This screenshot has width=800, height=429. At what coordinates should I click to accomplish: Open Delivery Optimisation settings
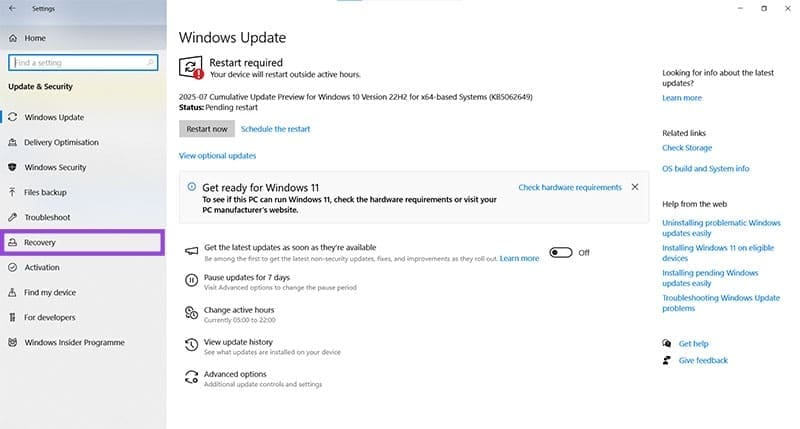click(x=83, y=142)
